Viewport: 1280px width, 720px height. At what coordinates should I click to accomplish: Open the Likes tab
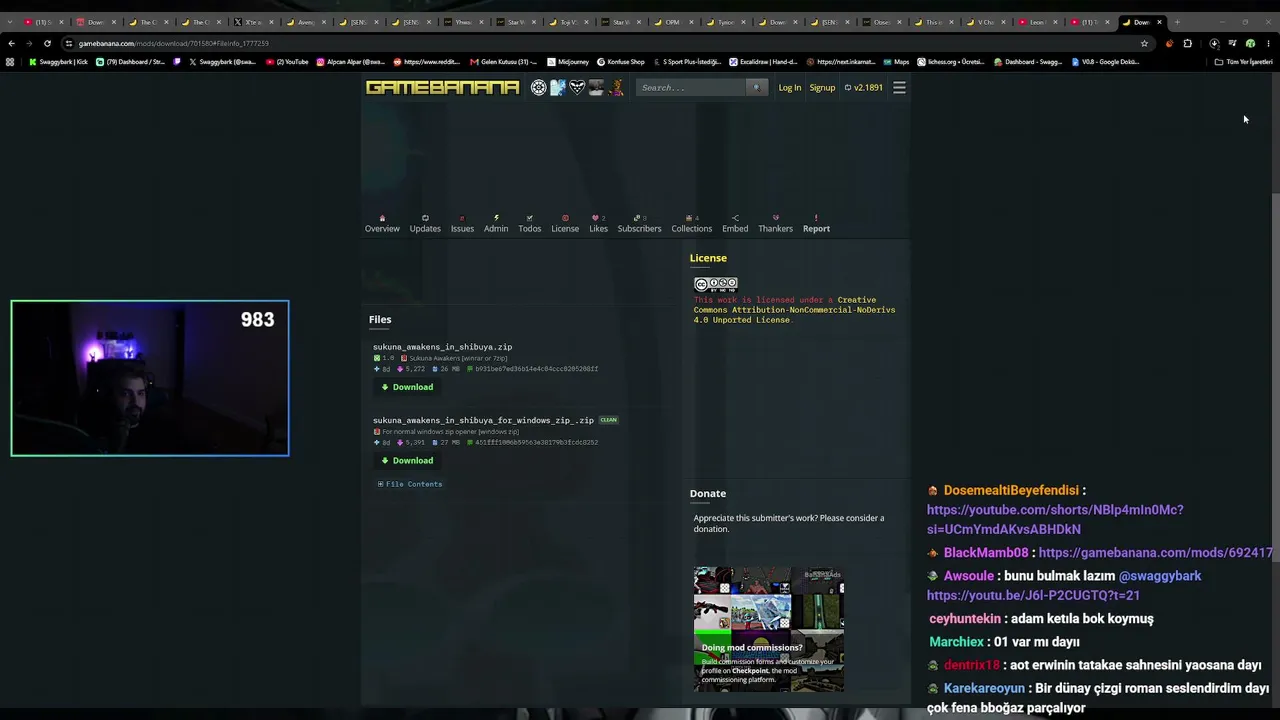[598, 224]
